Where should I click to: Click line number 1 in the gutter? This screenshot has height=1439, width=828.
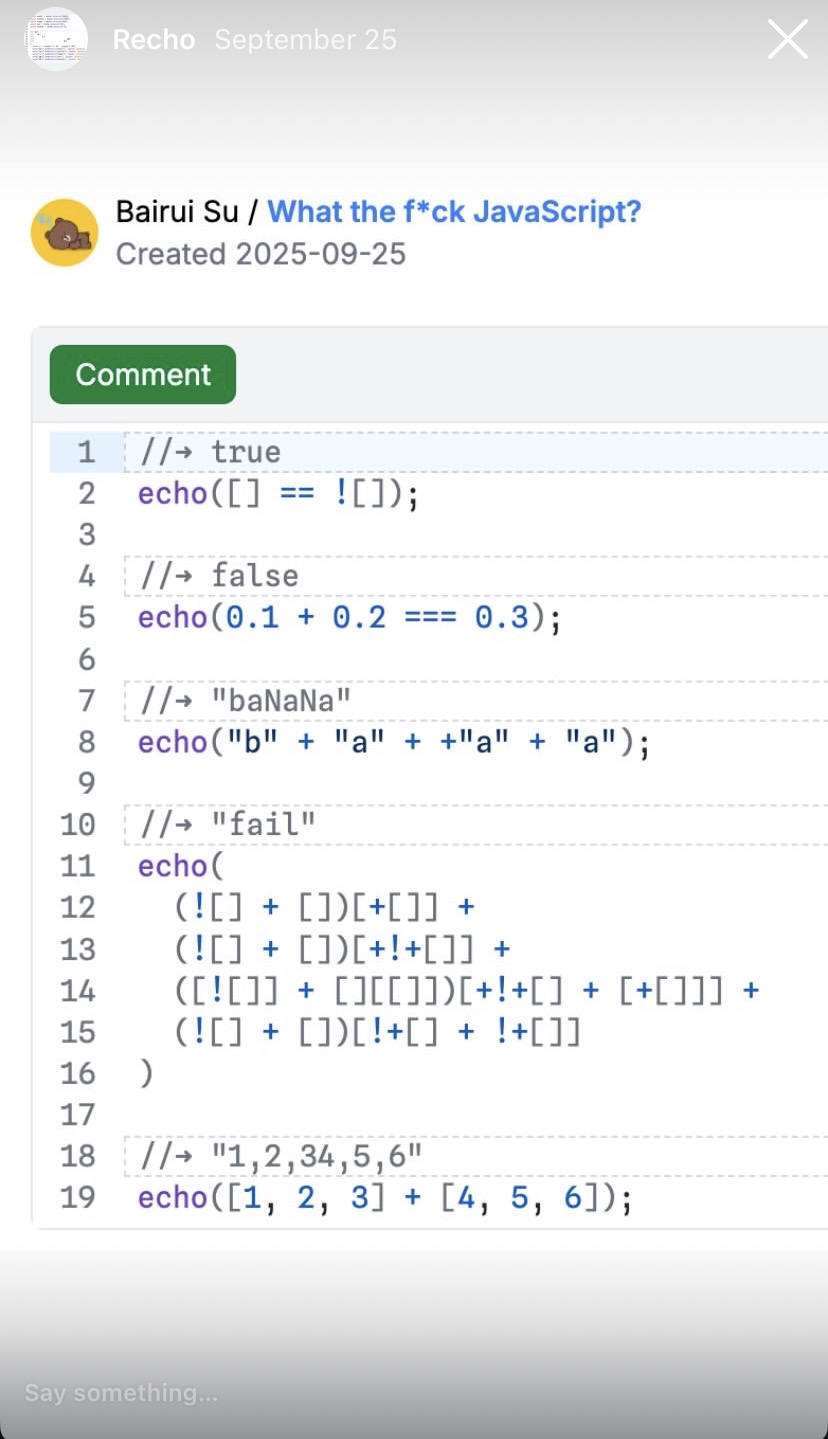pos(87,452)
